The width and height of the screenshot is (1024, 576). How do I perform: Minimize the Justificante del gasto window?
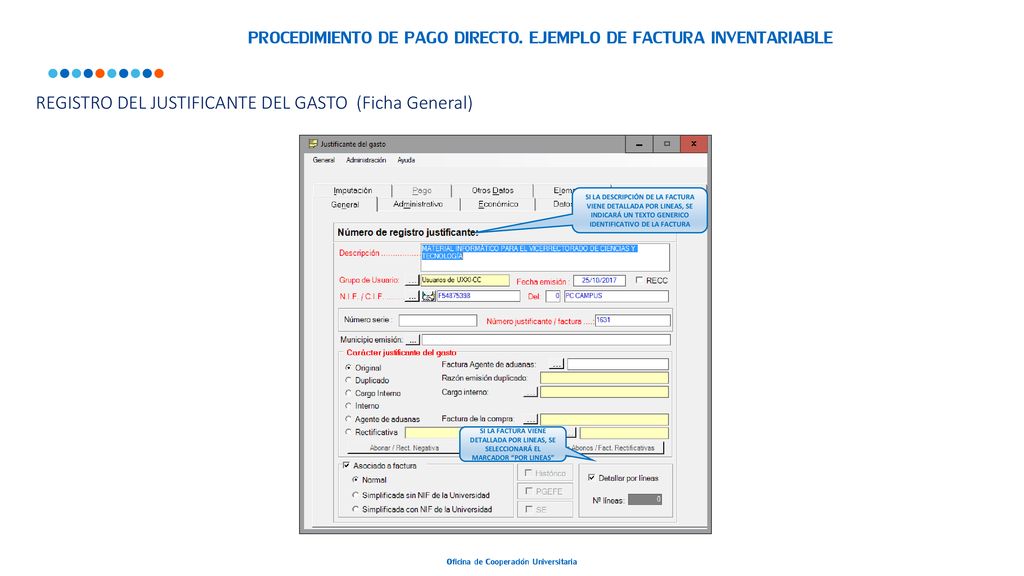click(x=639, y=144)
